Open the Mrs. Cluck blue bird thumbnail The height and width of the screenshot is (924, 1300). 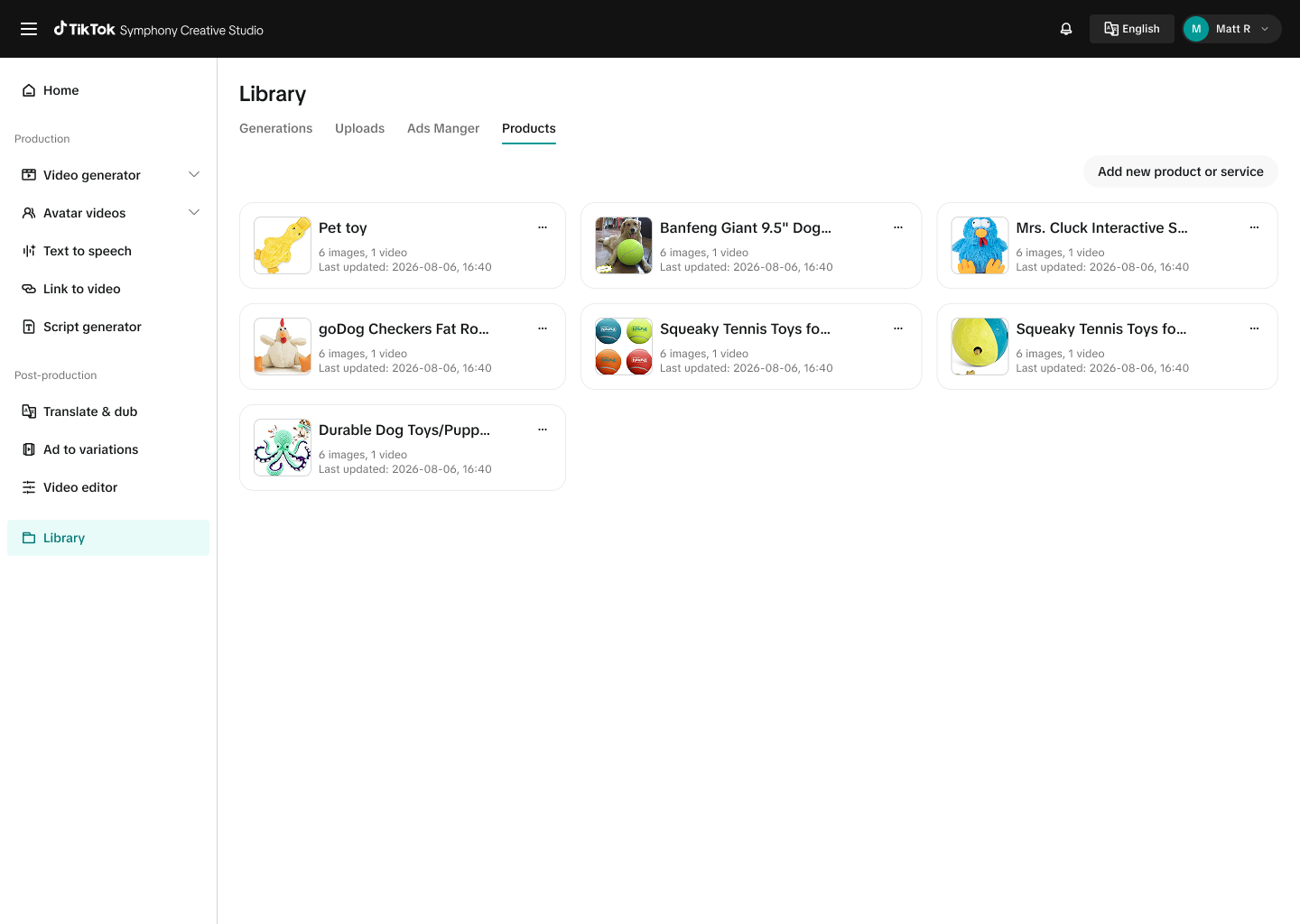point(980,245)
